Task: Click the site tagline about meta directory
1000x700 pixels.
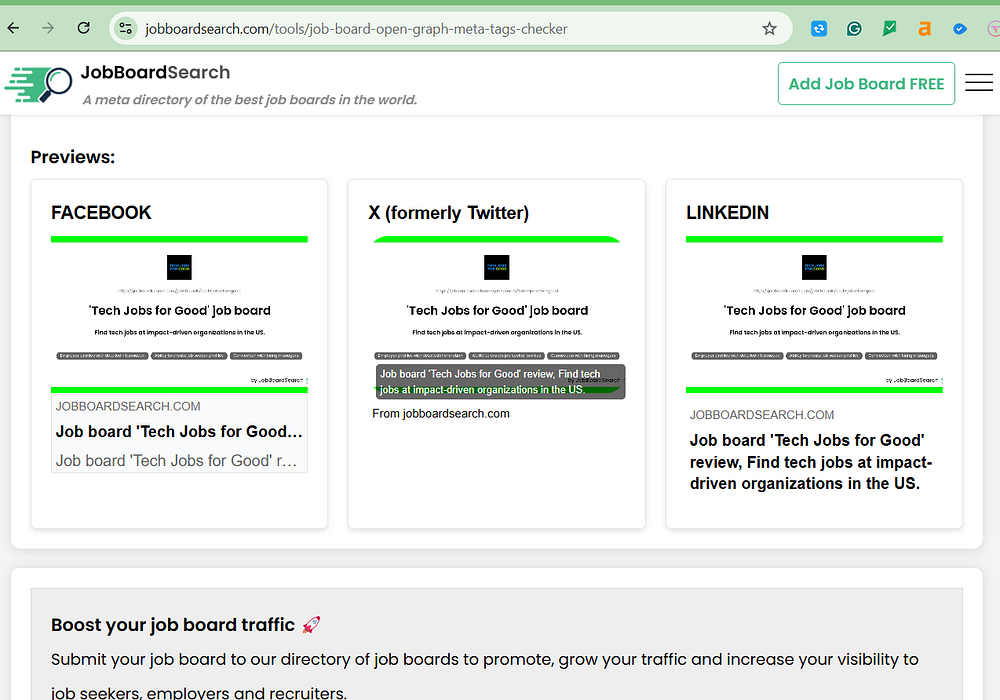Action: (250, 99)
